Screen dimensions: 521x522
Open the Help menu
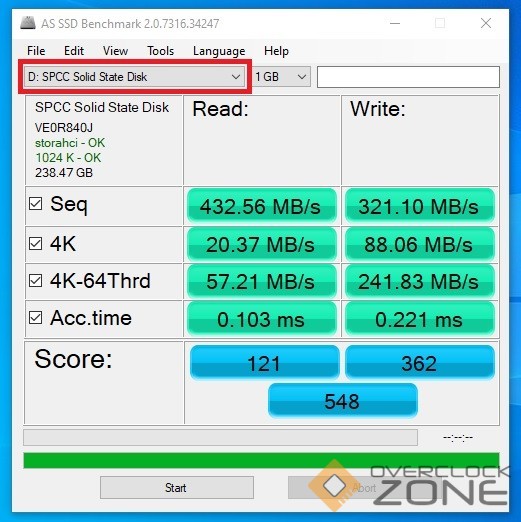coord(276,51)
